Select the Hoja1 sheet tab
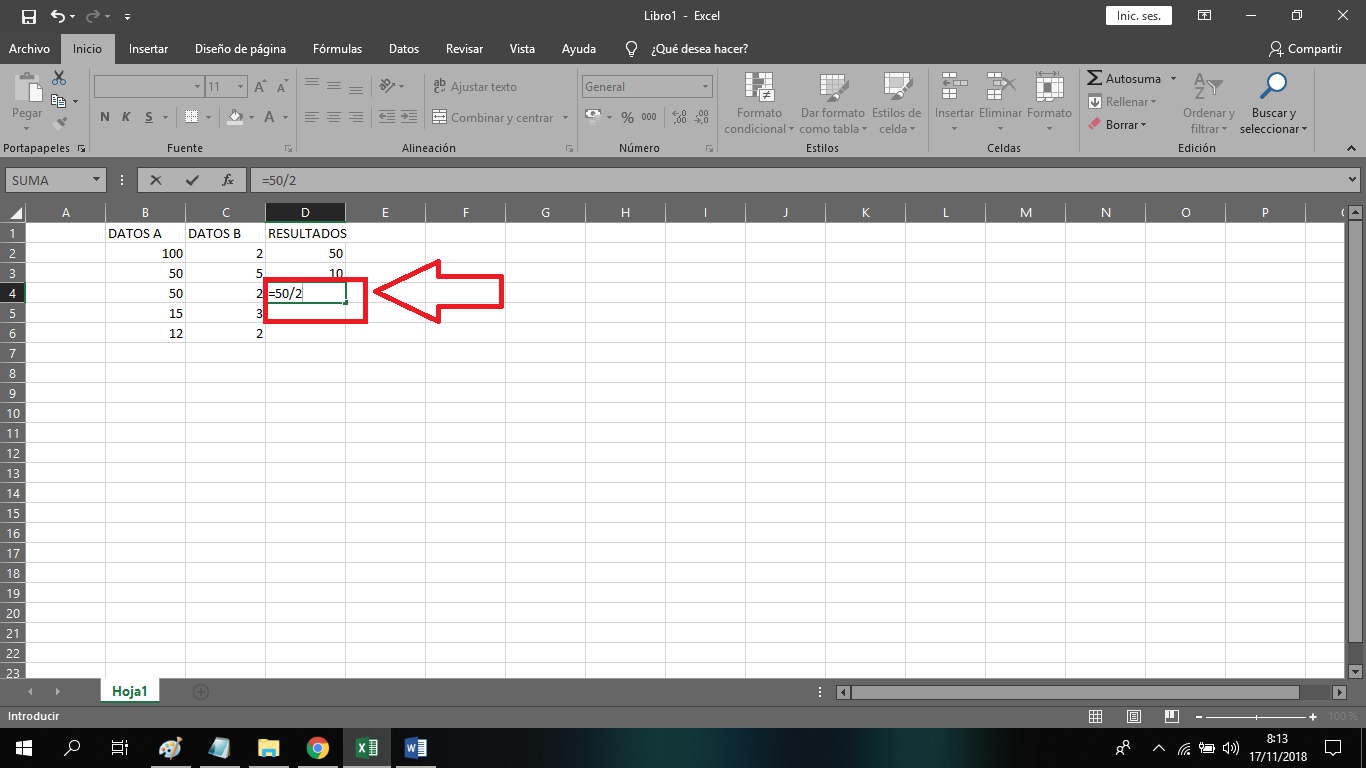This screenshot has width=1366, height=768. [130, 691]
